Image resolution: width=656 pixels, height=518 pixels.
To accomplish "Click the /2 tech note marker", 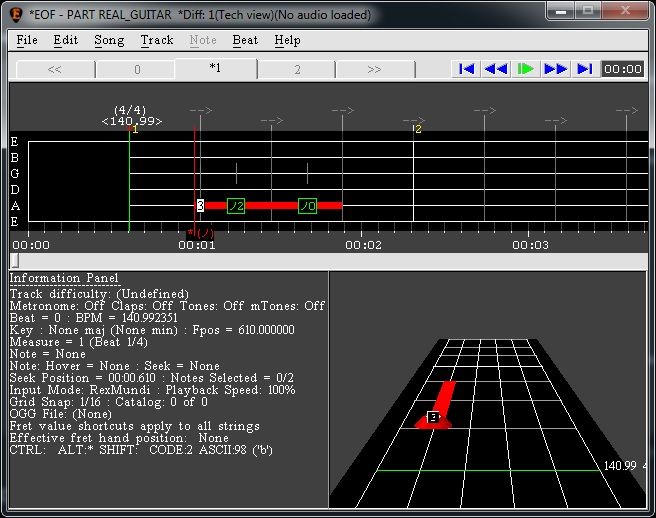I will click(236, 206).
